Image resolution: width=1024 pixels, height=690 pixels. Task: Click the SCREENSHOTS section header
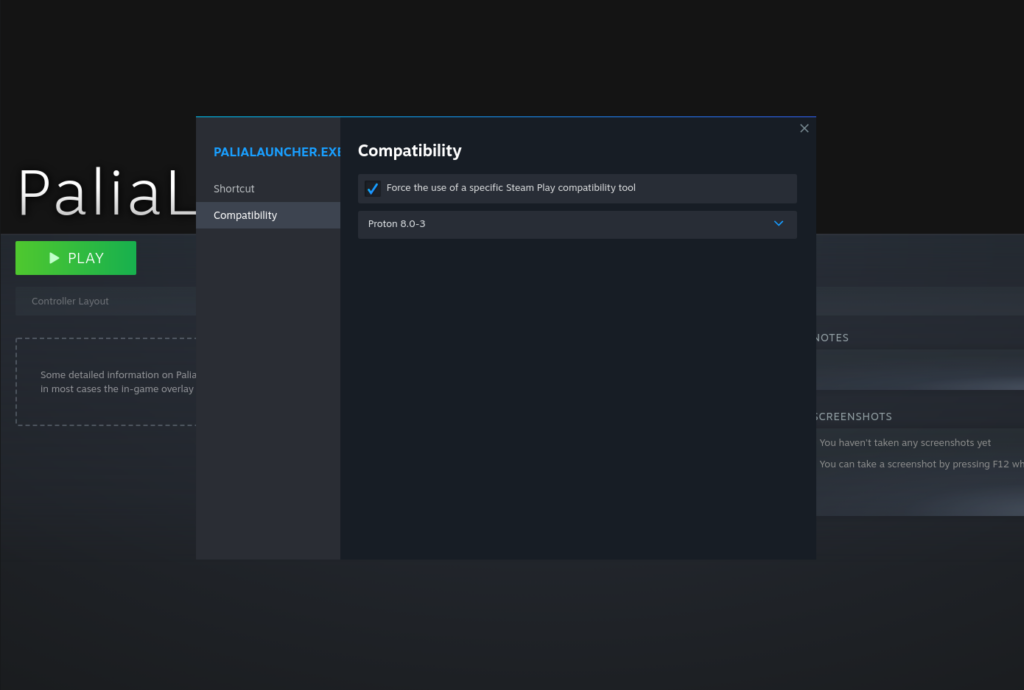(x=854, y=416)
